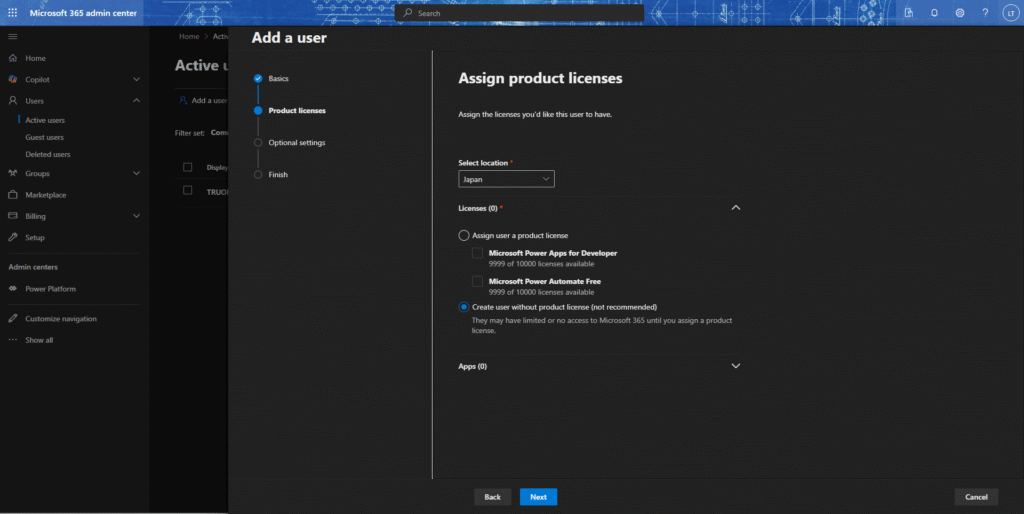The height and width of the screenshot is (514, 1024).
Task: Click the Copilot icon in sidebar
Action: [13, 79]
